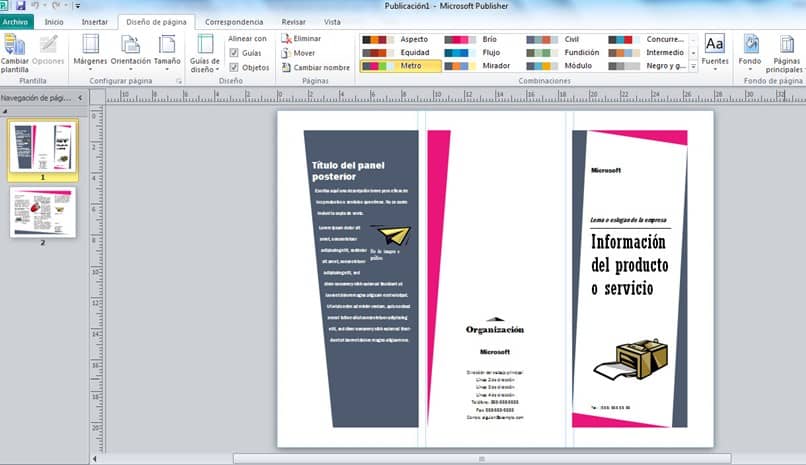This screenshot has width=806, height=465.
Task: Click the Eliminar page icon
Action: pos(286,39)
